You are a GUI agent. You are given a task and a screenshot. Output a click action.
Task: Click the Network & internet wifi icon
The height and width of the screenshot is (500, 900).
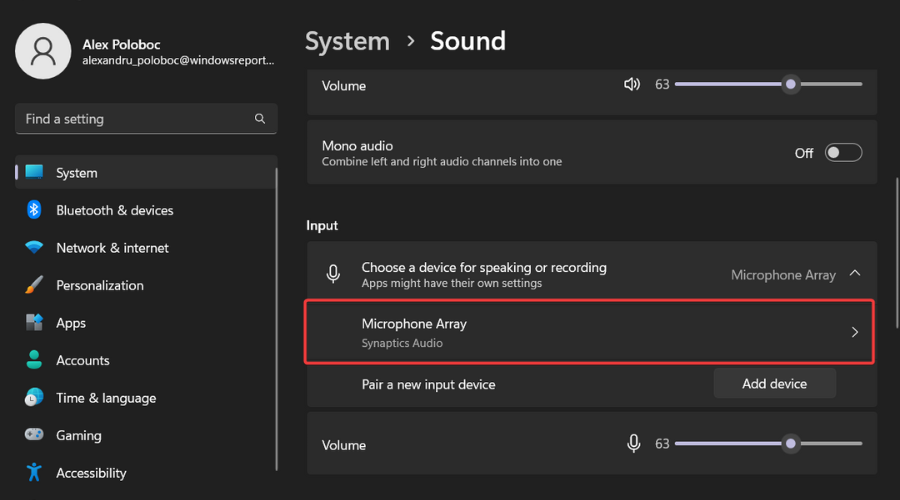point(34,248)
